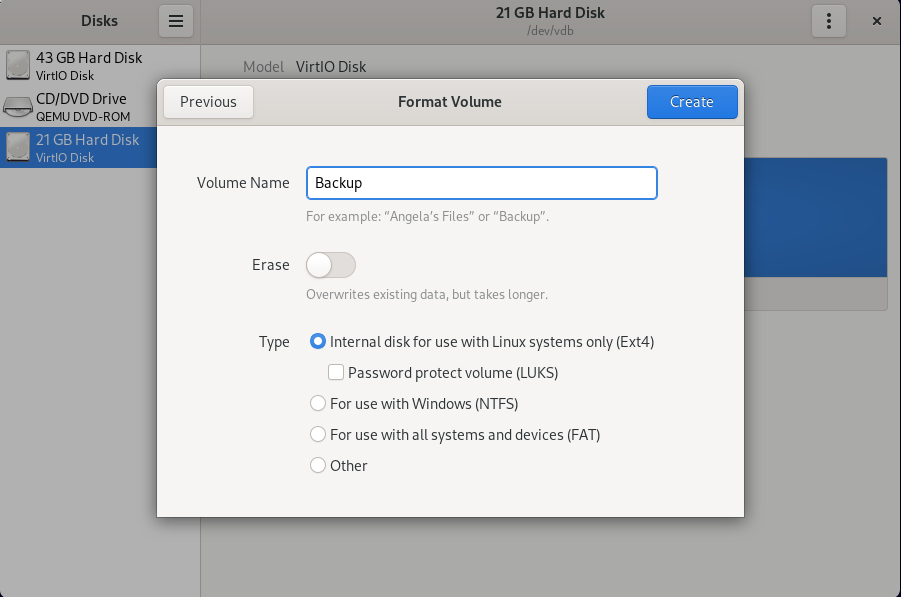Go back with the Previous button
This screenshot has height=597, width=901.
click(208, 102)
